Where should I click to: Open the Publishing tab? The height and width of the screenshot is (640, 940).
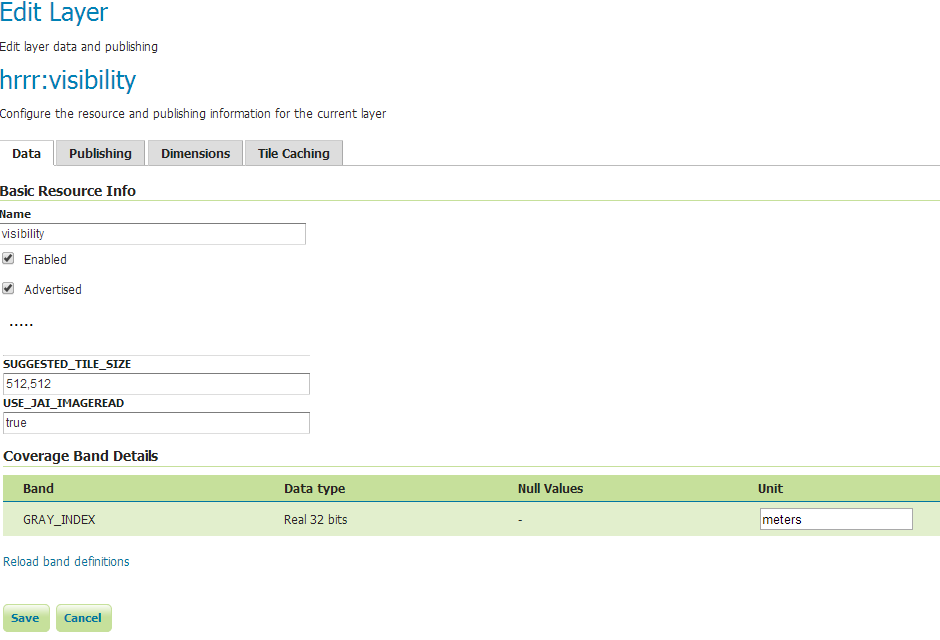coord(100,153)
